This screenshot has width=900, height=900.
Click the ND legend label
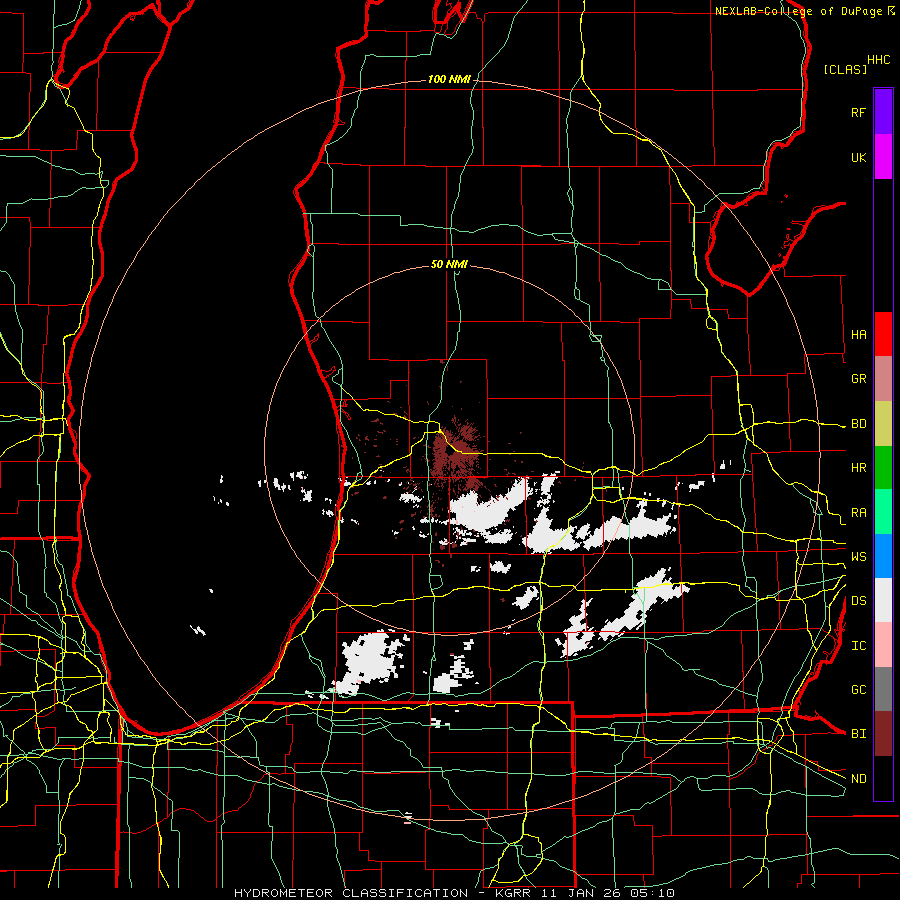click(x=859, y=779)
